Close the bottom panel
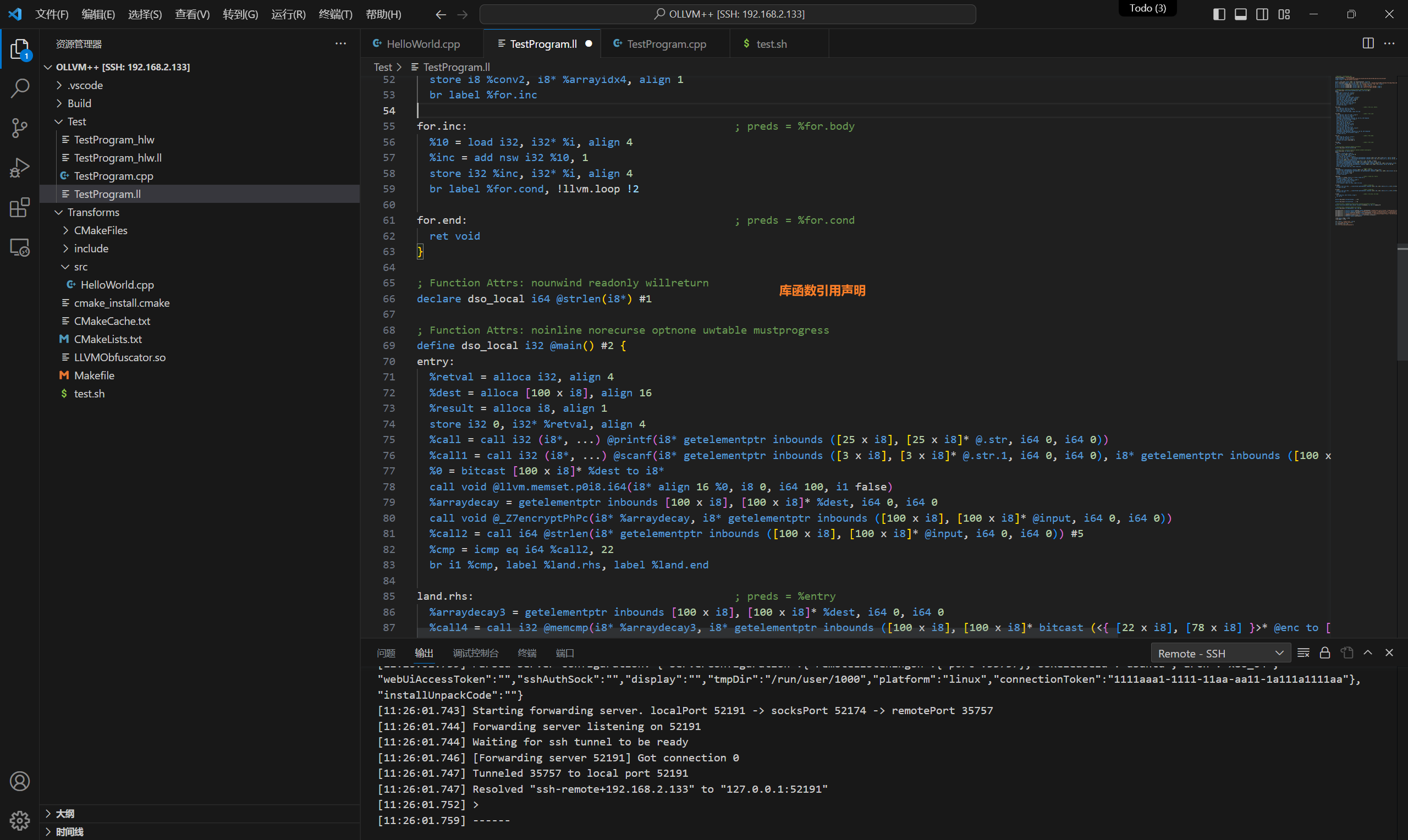Screen dimensions: 1408x840 coord(1389,653)
